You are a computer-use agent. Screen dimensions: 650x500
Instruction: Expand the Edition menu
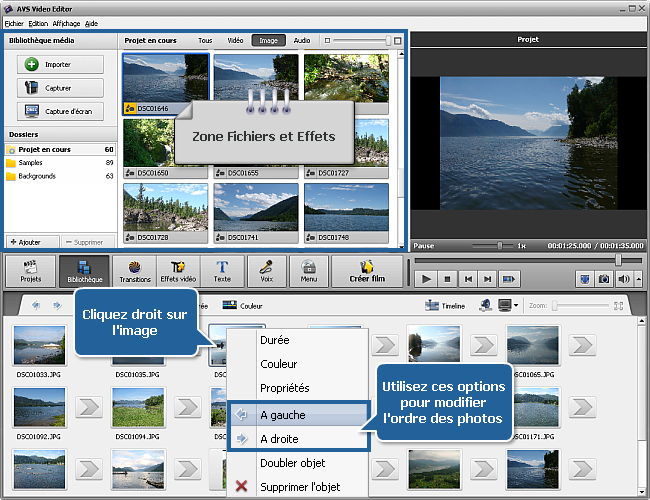coord(38,22)
